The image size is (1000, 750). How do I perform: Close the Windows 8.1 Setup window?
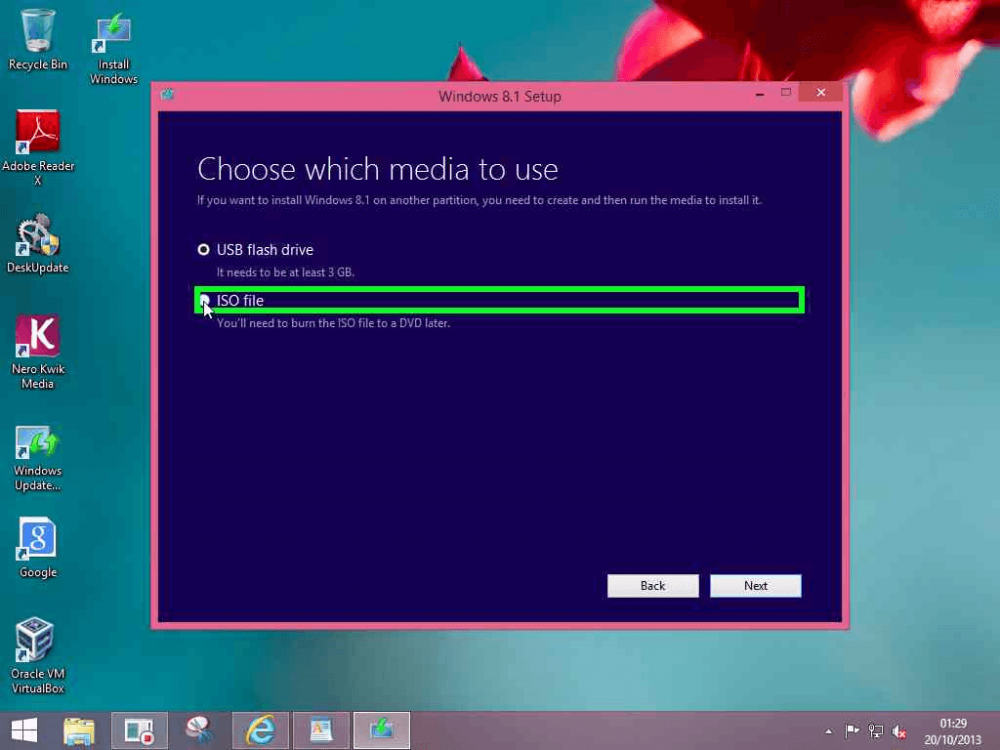(821, 92)
